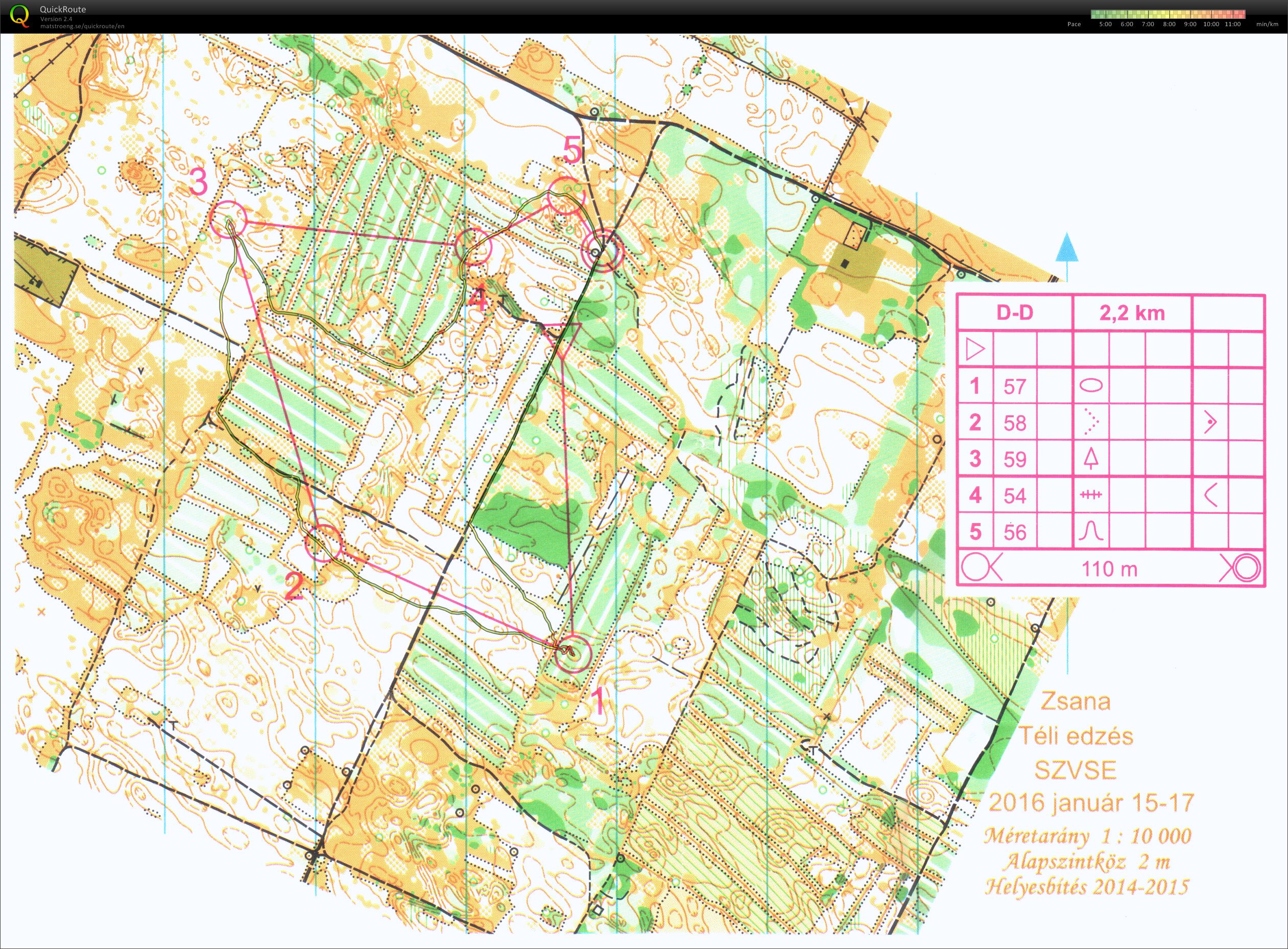Select control circle 4 on the map

474,246
